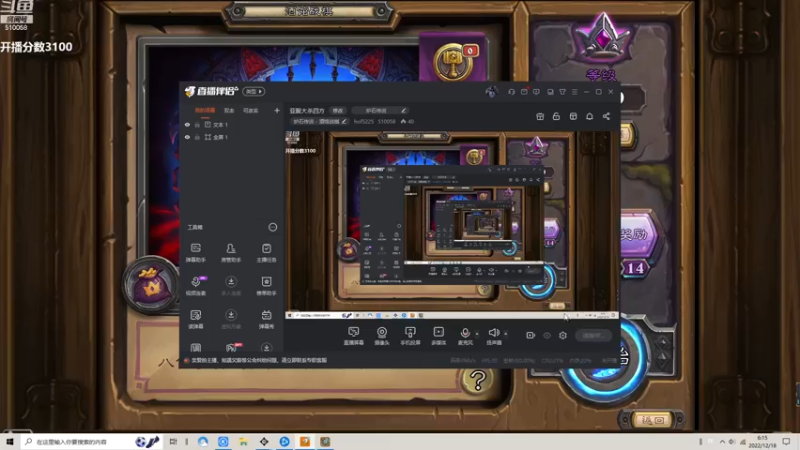
Task: Open the 弹幕助手 tool in the toolbox
Action: (195, 253)
